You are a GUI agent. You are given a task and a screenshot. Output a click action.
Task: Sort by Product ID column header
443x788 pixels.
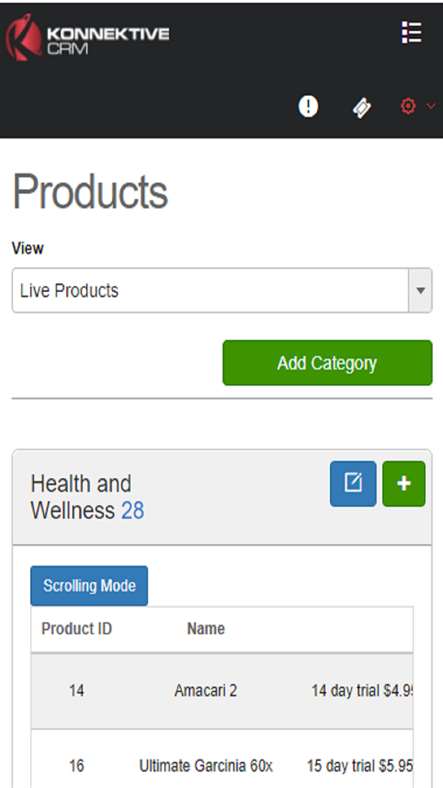(x=77, y=629)
